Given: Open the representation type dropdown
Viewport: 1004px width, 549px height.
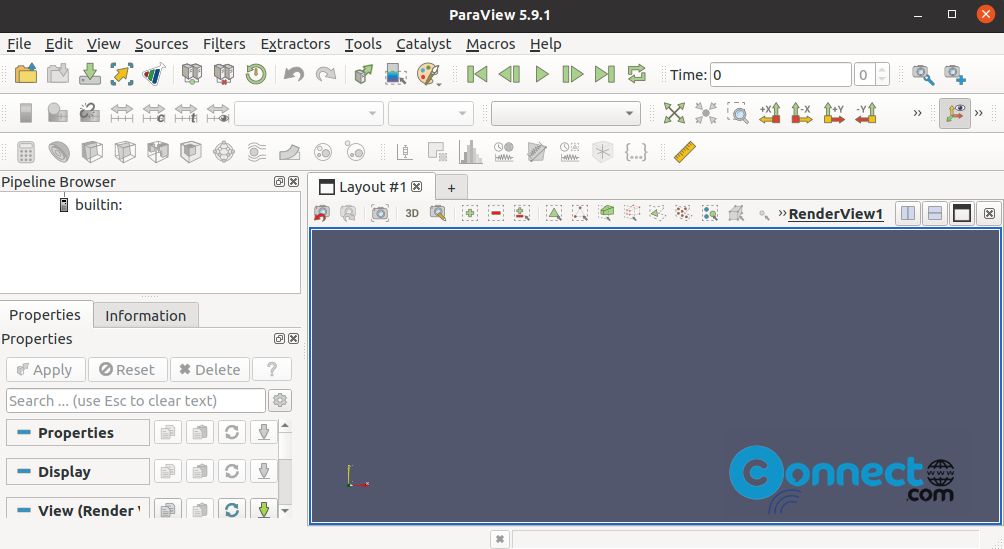Looking at the screenshot, I should click(565, 114).
